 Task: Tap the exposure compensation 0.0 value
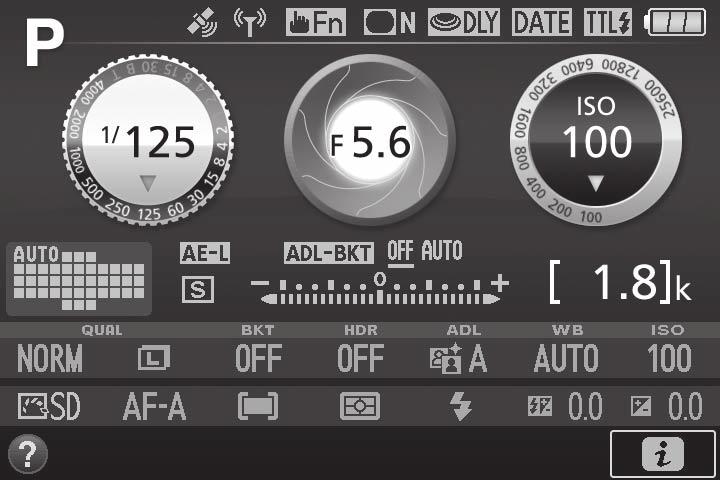point(685,407)
